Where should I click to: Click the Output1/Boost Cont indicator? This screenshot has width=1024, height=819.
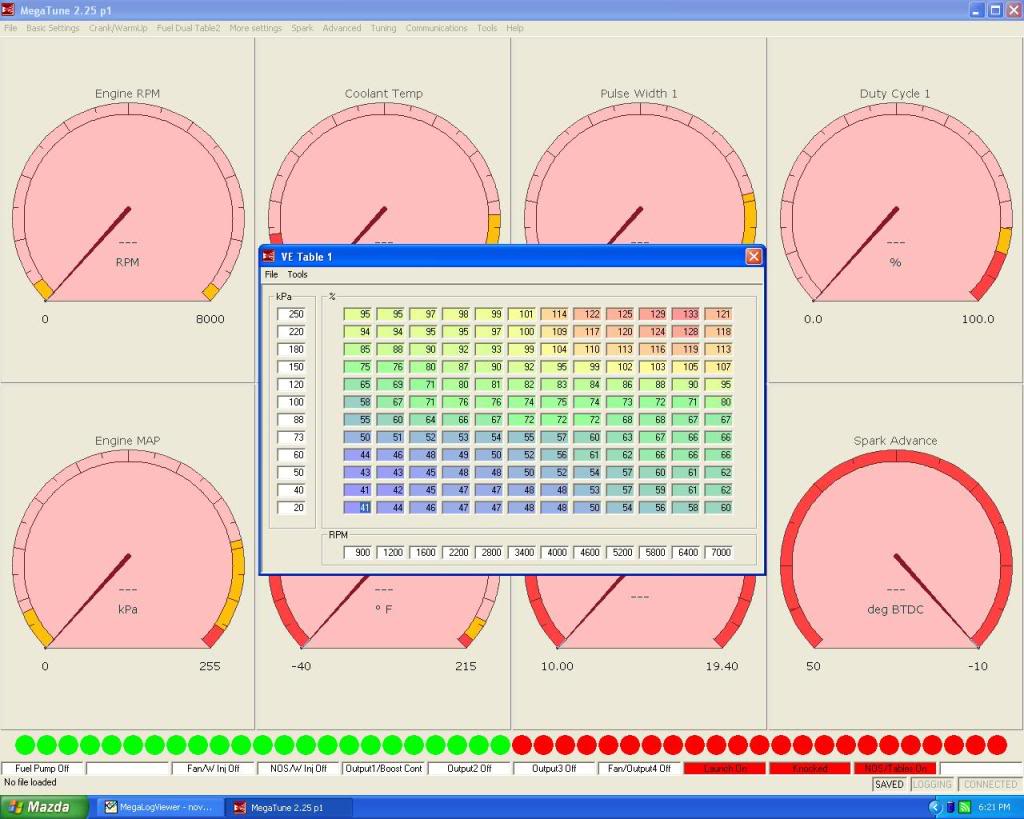[384, 769]
